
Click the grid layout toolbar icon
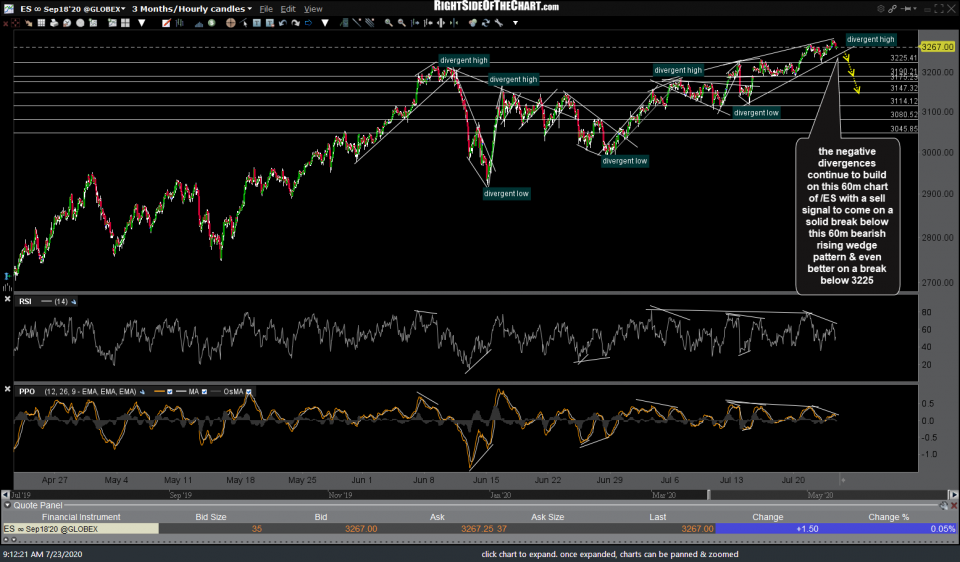point(41,23)
